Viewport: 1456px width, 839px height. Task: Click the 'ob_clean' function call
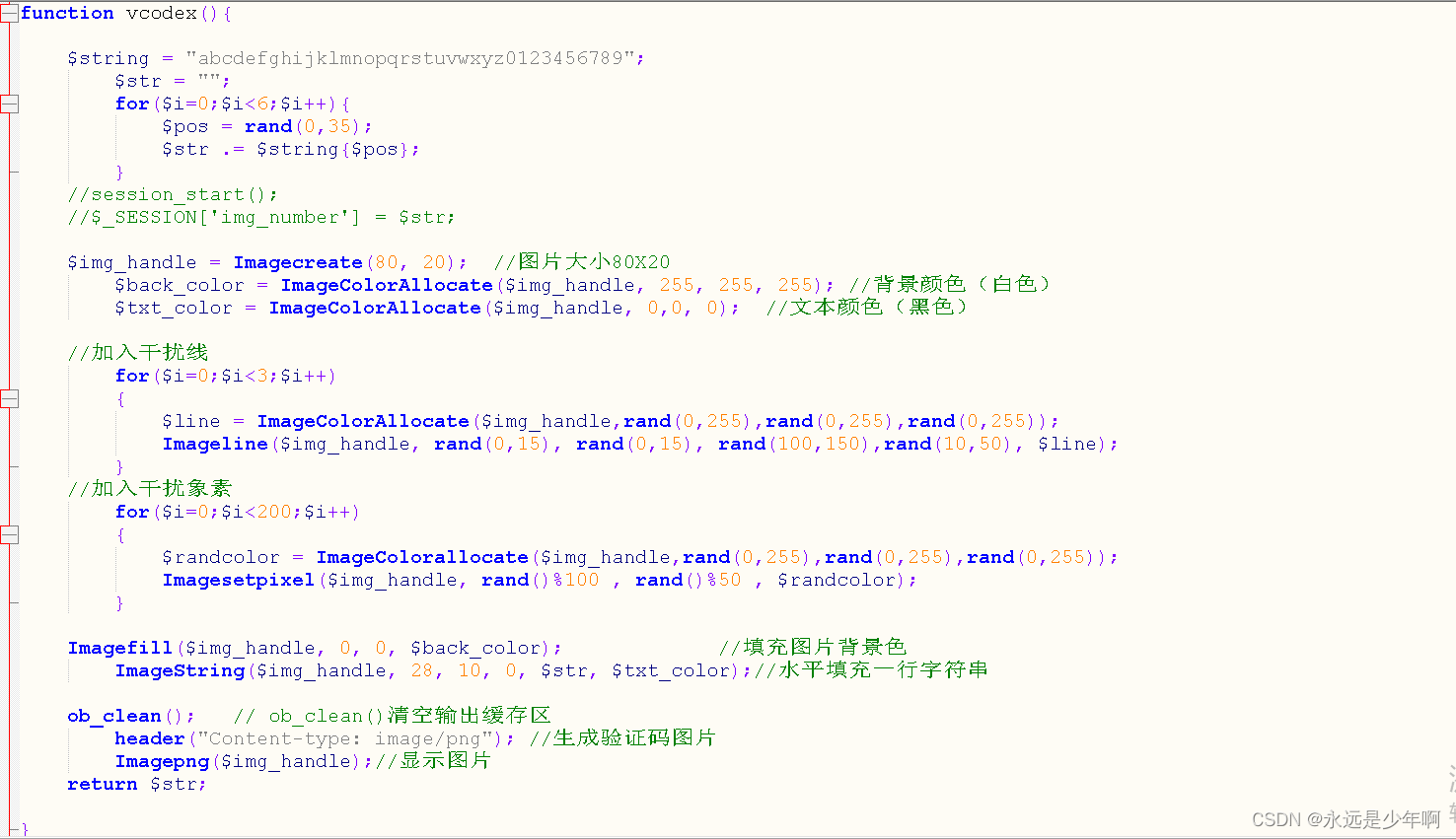pos(114,716)
